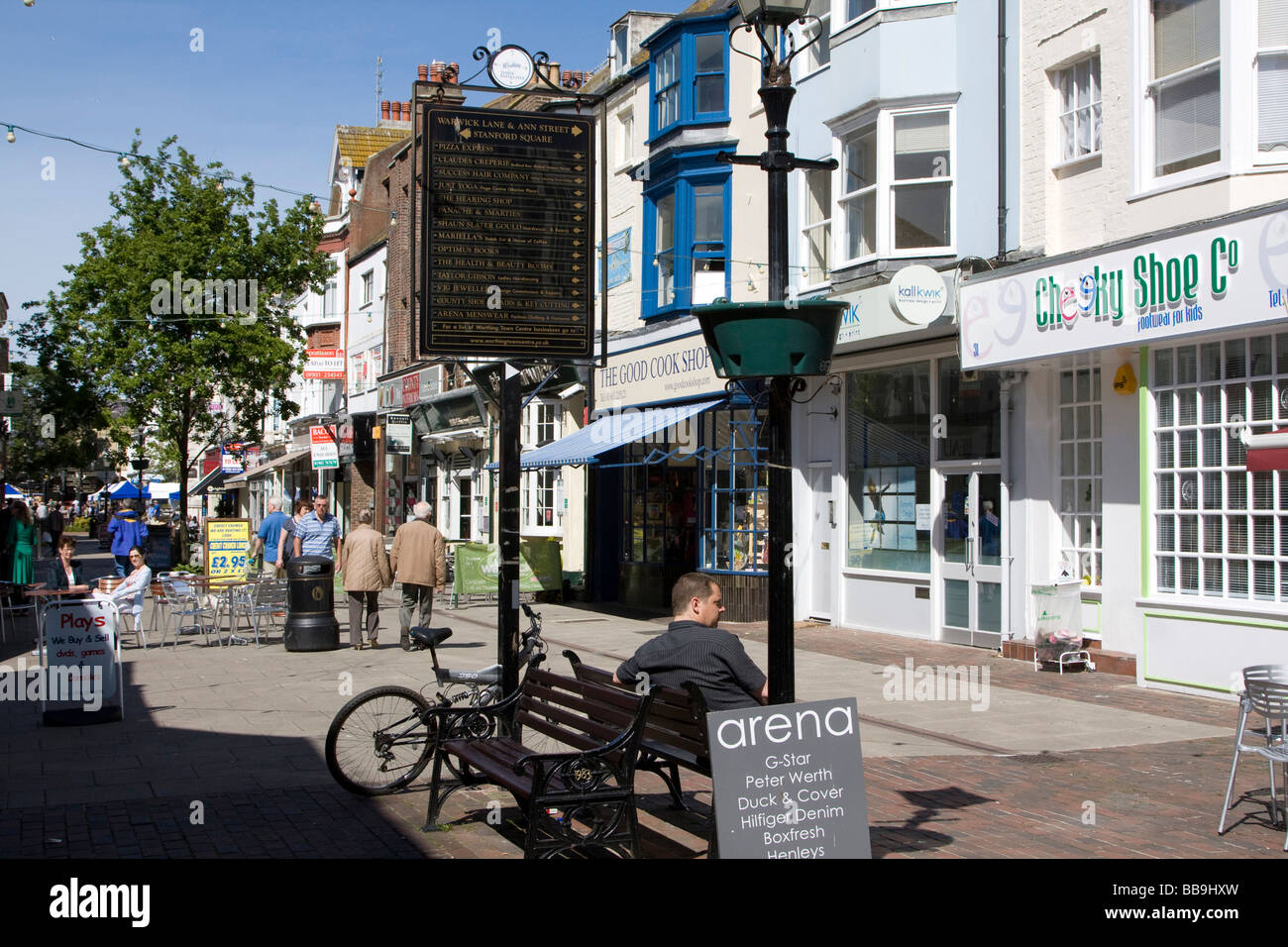Click the '£2.95' price on yellow sign
Viewport: 1288px width, 947px height.
coord(228,562)
